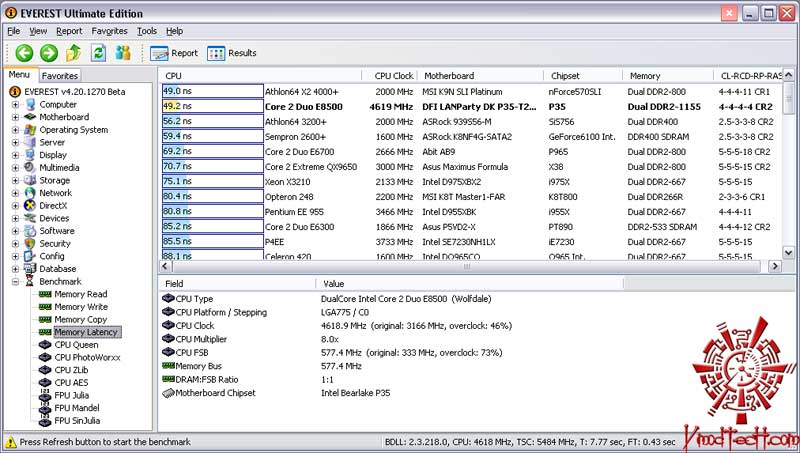Open the Favorites menu
Image resolution: width=800 pixels, height=453 pixels.
[x=110, y=31]
